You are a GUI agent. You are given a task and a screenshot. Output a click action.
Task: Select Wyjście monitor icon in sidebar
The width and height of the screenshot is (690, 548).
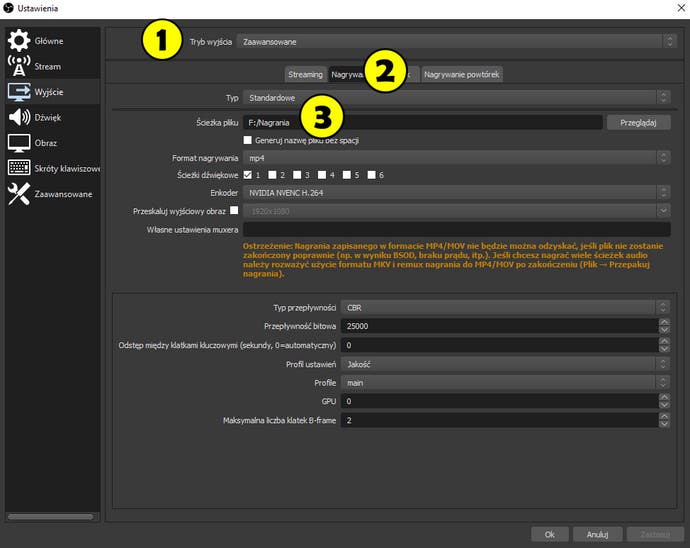point(18,92)
